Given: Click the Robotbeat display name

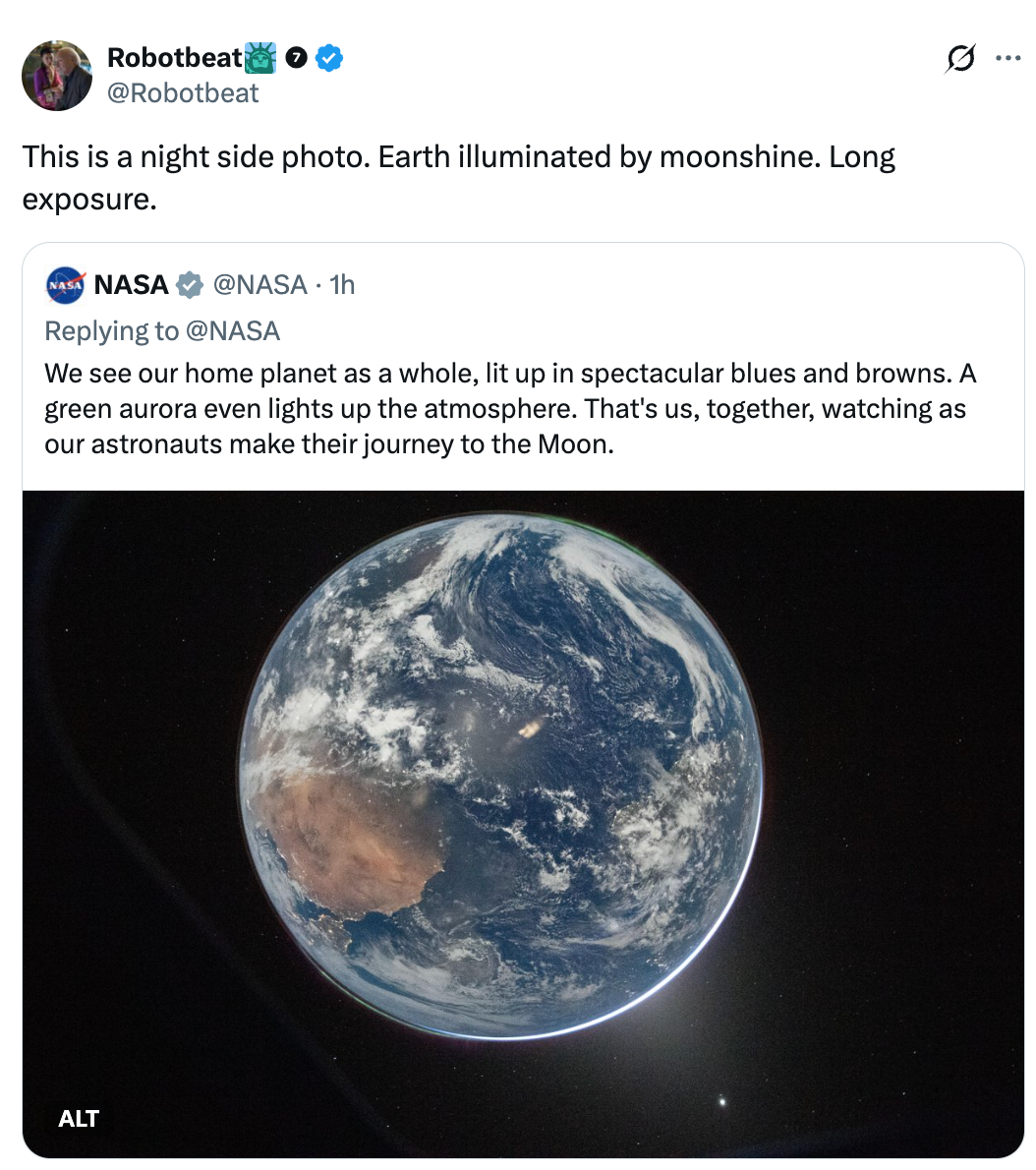Looking at the screenshot, I should (173, 58).
